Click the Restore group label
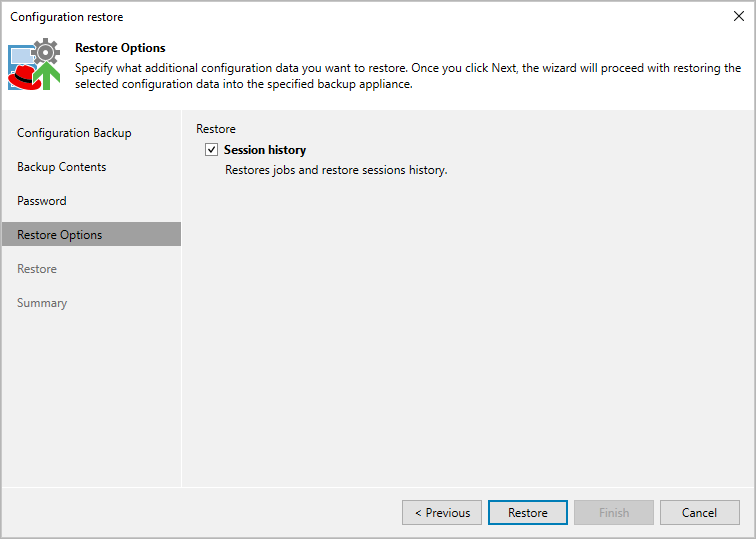This screenshot has width=756, height=539. [x=216, y=129]
